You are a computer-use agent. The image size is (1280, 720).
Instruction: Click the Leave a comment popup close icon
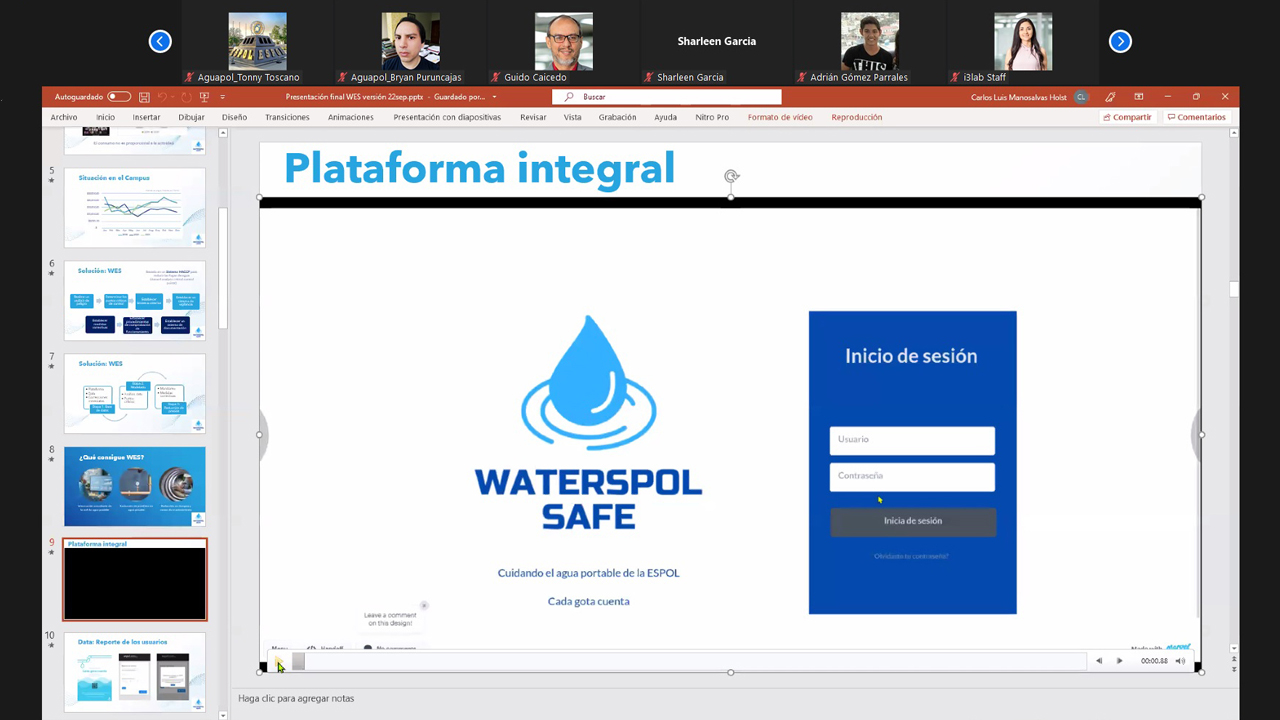coord(424,605)
